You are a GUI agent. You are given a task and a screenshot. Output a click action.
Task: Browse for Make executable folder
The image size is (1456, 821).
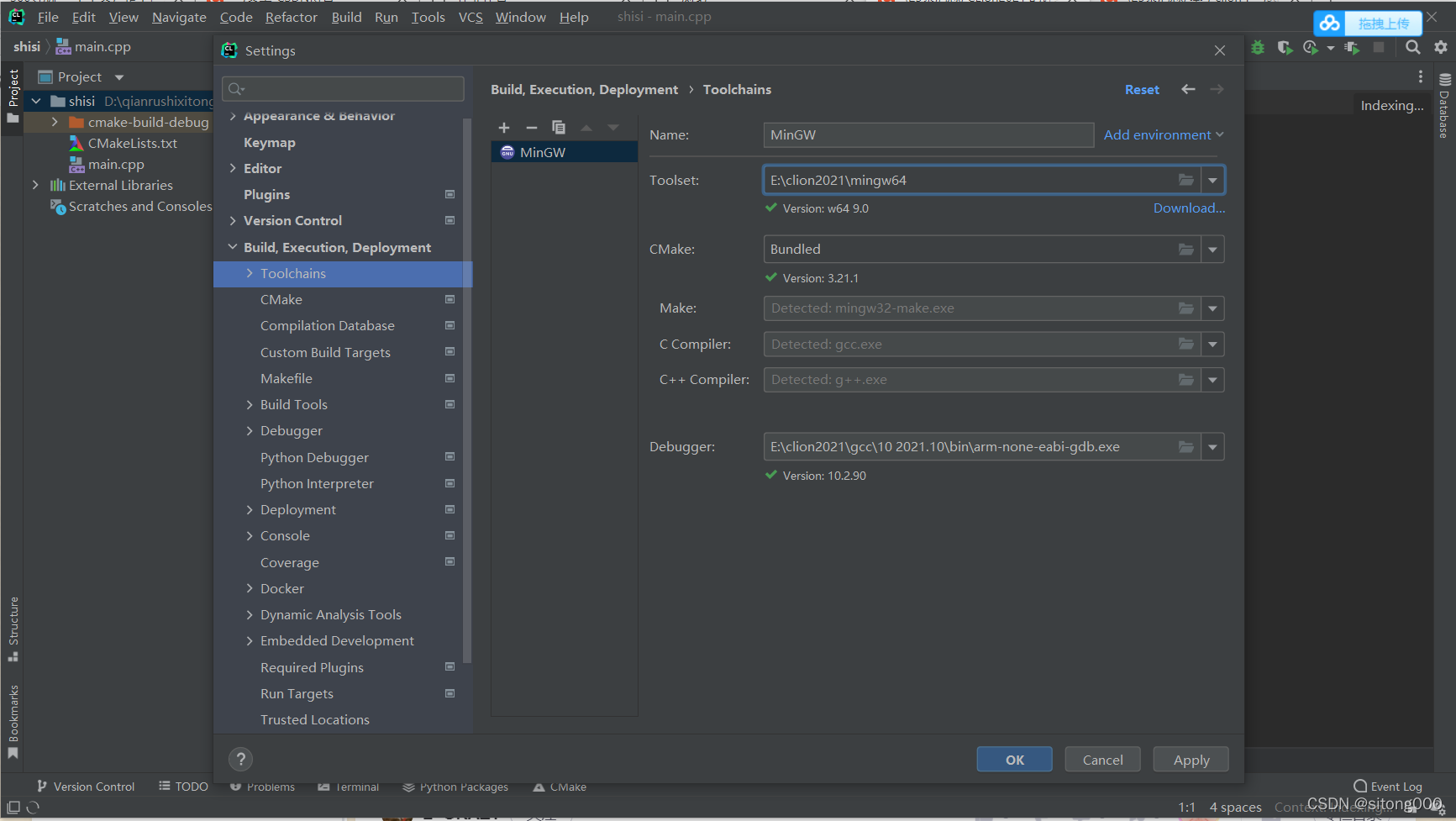[x=1185, y=308]
